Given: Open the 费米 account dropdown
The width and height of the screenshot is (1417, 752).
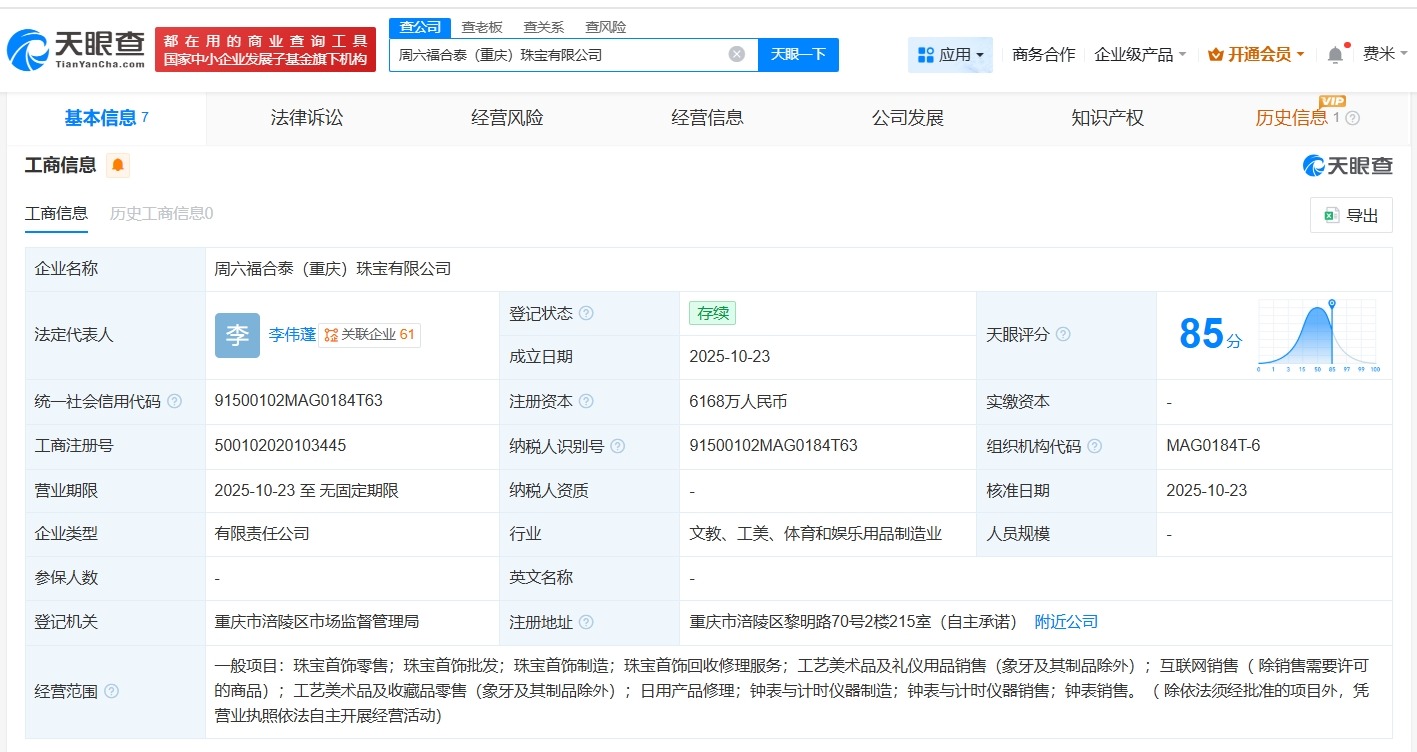Looking at the screenshot, I should coord(1383,54).
